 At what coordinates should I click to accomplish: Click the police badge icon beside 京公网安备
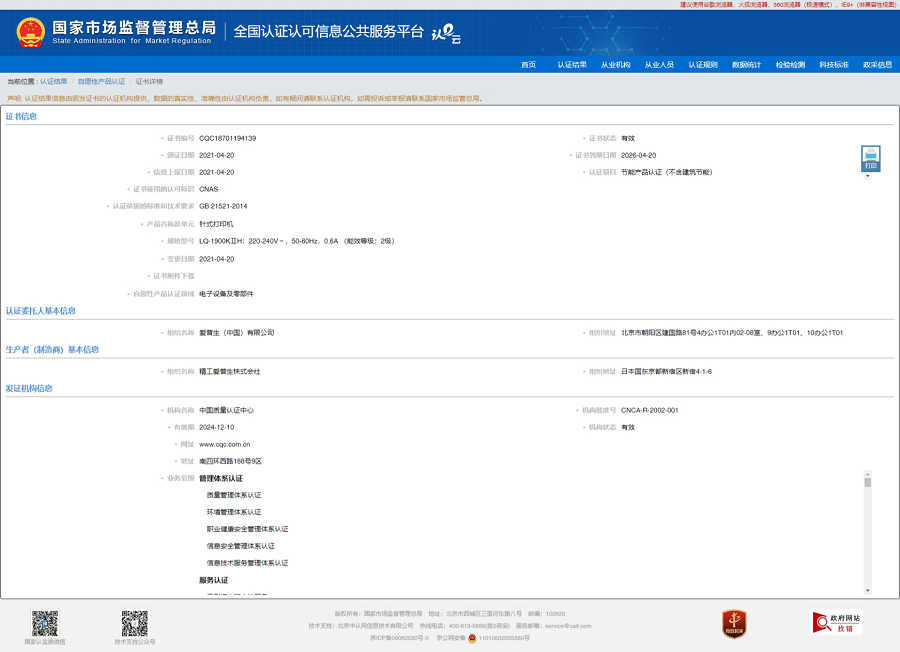click(472, 637)
